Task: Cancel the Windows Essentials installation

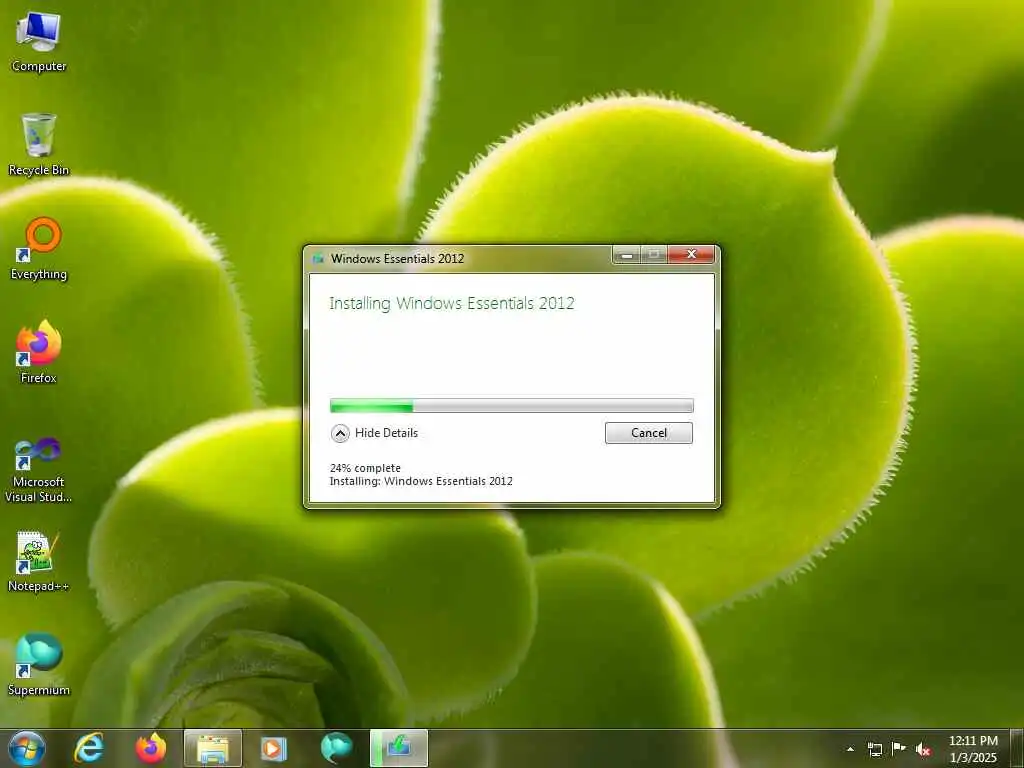Action: [648, 433]
